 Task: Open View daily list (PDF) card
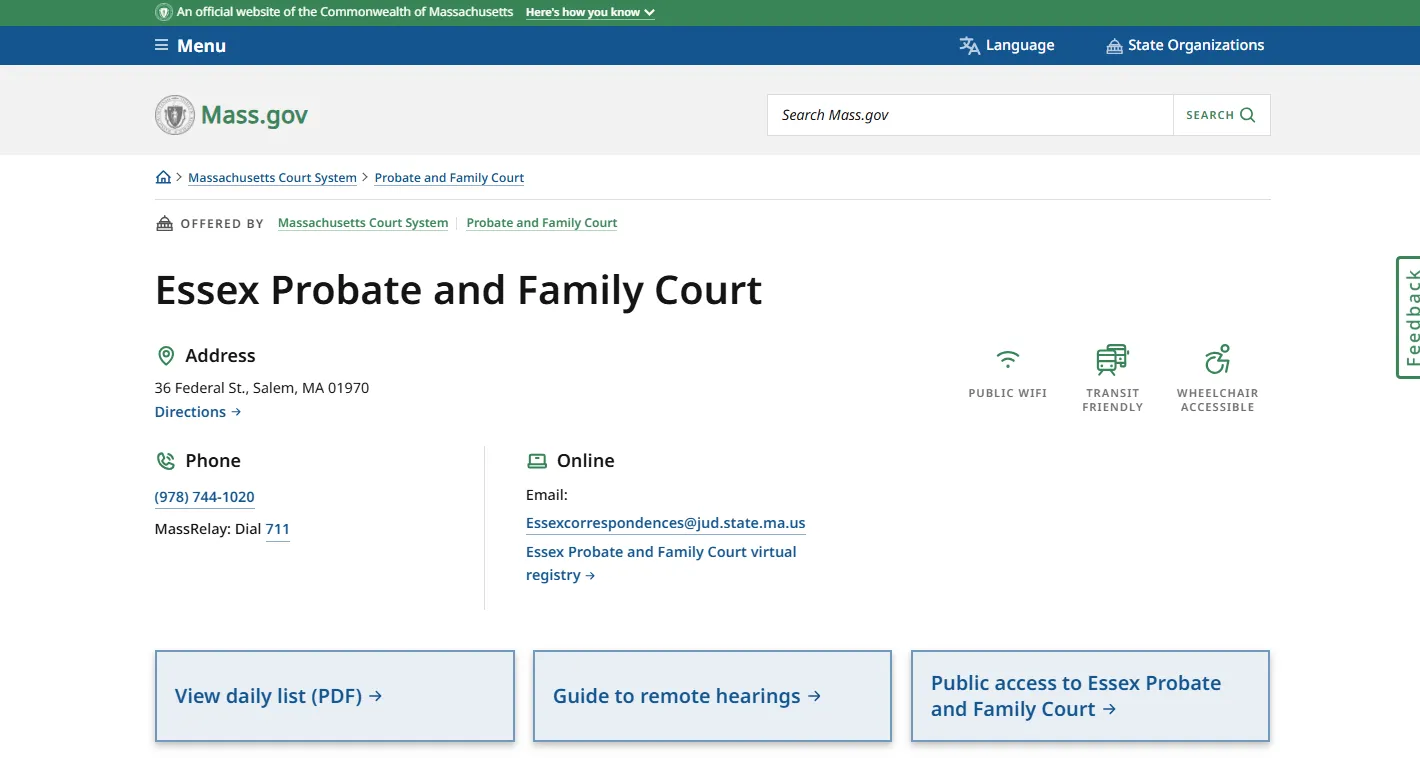pos(335,696)
